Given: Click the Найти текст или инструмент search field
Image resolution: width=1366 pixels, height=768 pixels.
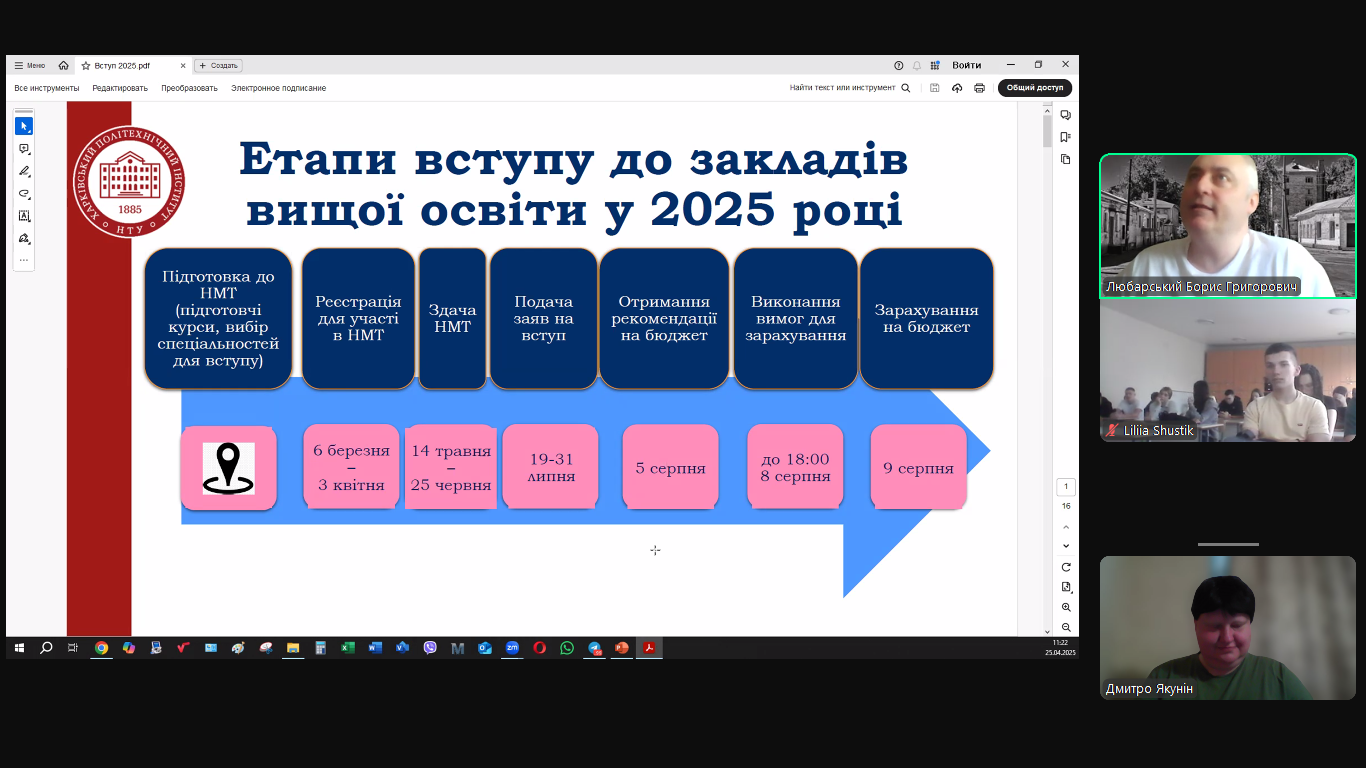Looking at the screenshot, I should pyautogui.click(x=850, y=88).
